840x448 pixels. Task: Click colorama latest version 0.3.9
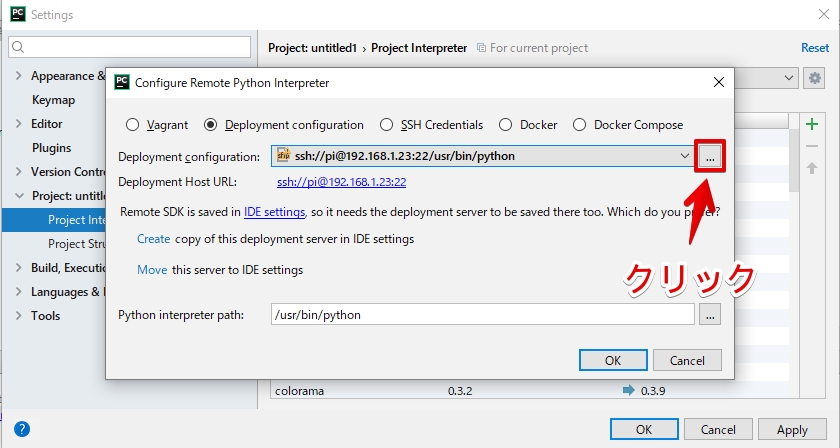point(653,391)
